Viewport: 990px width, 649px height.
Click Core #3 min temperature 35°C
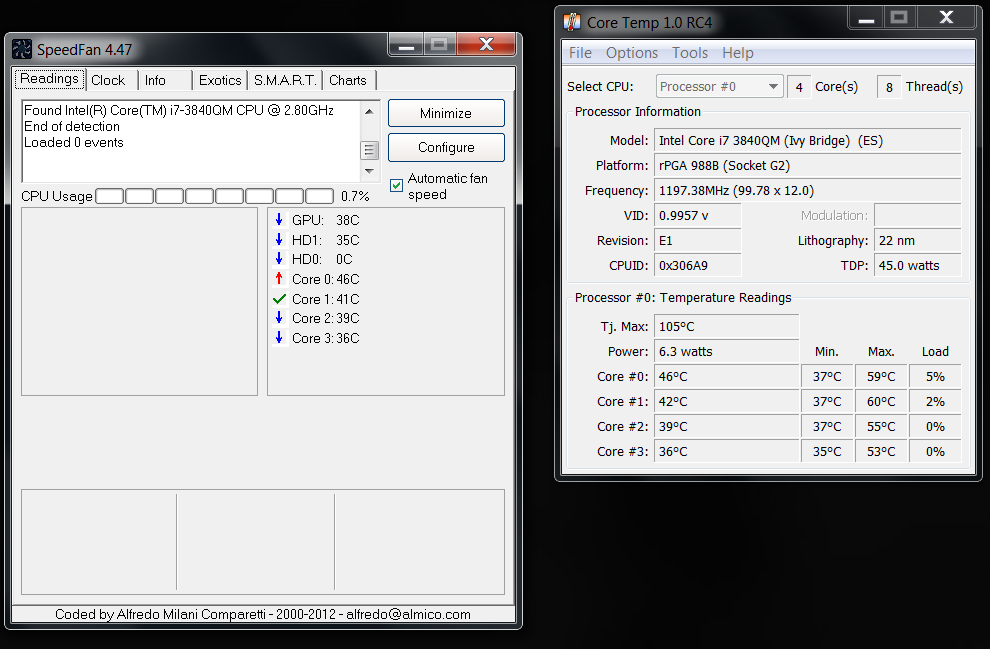tap(827, 451)
